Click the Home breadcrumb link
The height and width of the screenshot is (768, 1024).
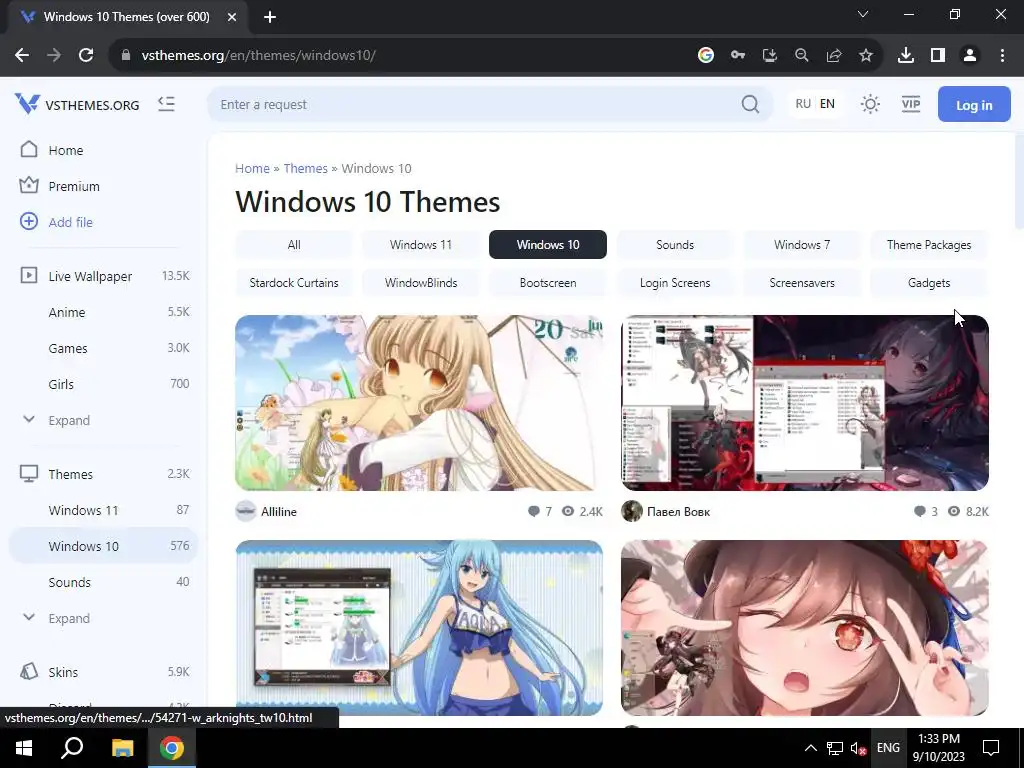coord(252,168)
